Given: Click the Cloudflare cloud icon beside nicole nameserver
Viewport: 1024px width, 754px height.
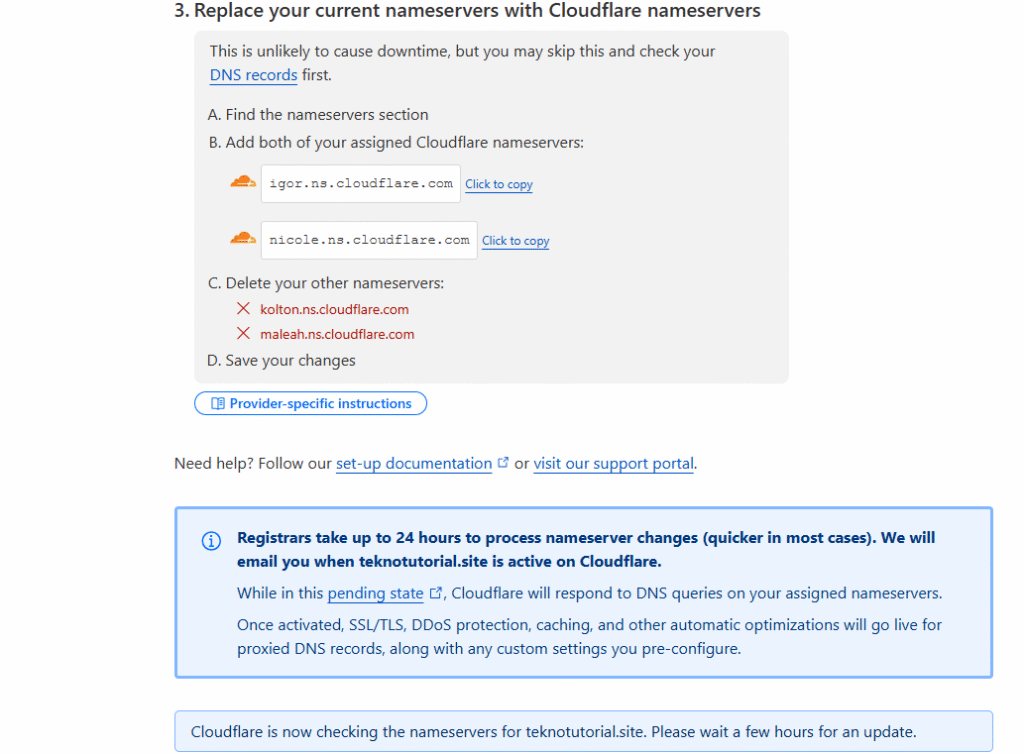Looking at the screenshot, I should 243,238.
